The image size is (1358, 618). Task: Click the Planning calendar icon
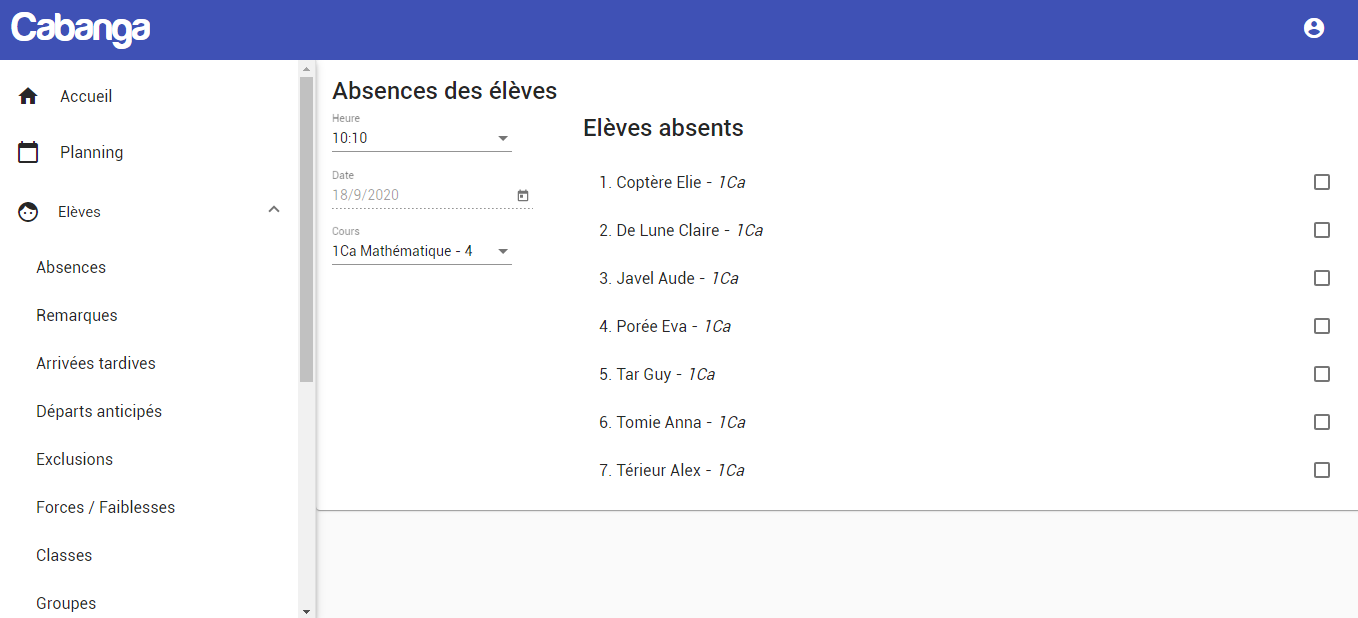[28, 153]
